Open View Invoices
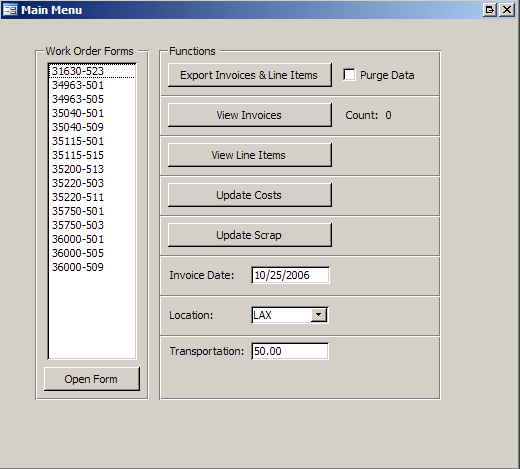 [x=250, y=115]
